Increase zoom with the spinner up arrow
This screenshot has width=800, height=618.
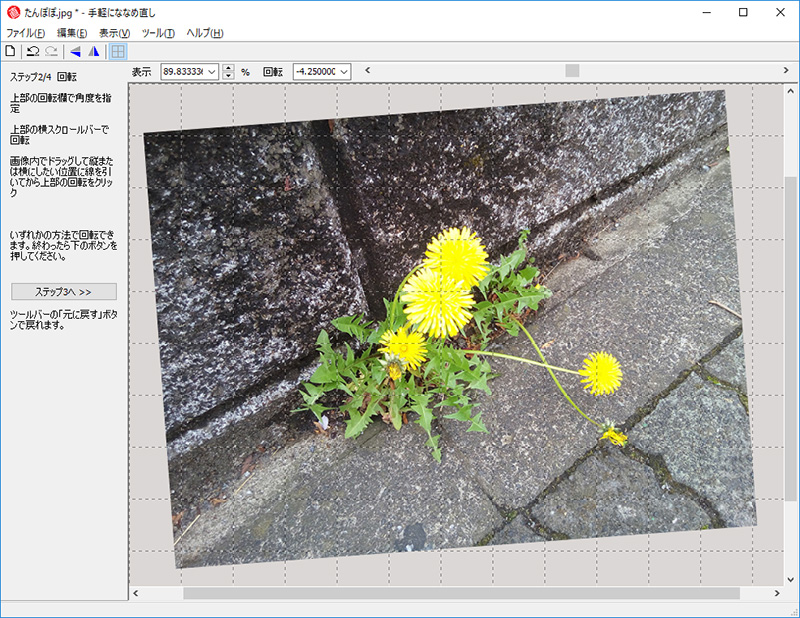pos(229,68)
